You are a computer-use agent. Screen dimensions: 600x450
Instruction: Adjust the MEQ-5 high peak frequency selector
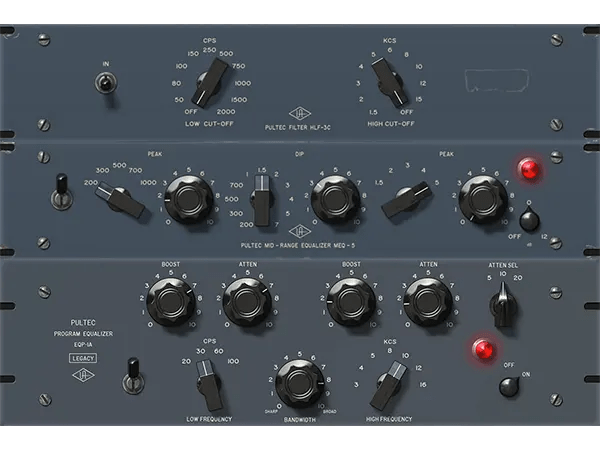coord(407,200)
